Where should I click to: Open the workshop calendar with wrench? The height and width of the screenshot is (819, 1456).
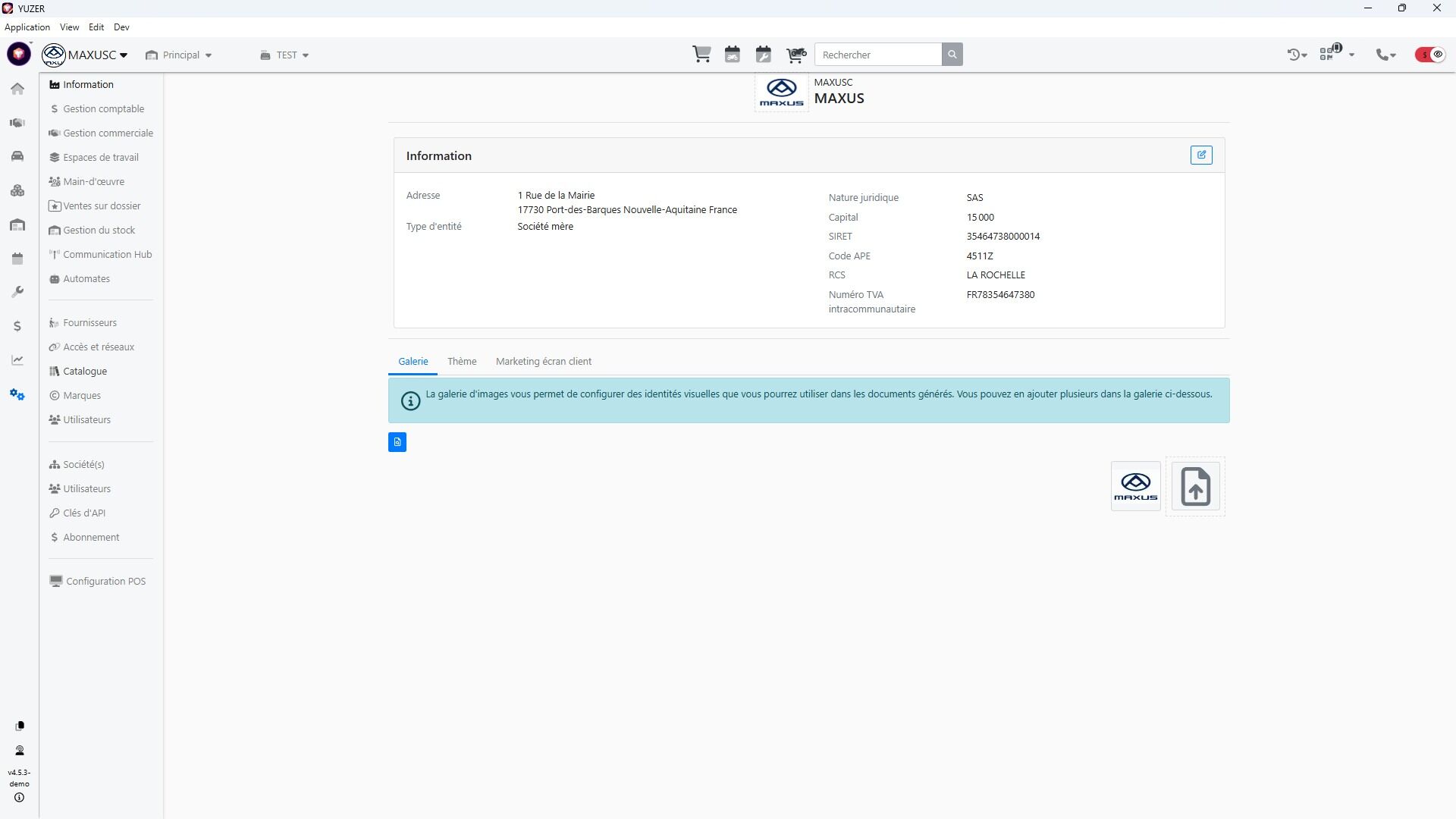pyautogui.click(x=763, y=55)
